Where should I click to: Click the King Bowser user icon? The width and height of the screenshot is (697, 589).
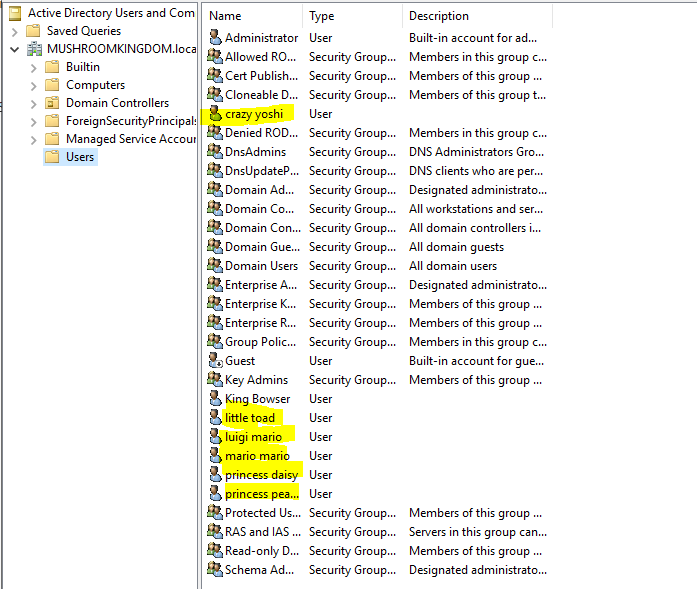214,399
